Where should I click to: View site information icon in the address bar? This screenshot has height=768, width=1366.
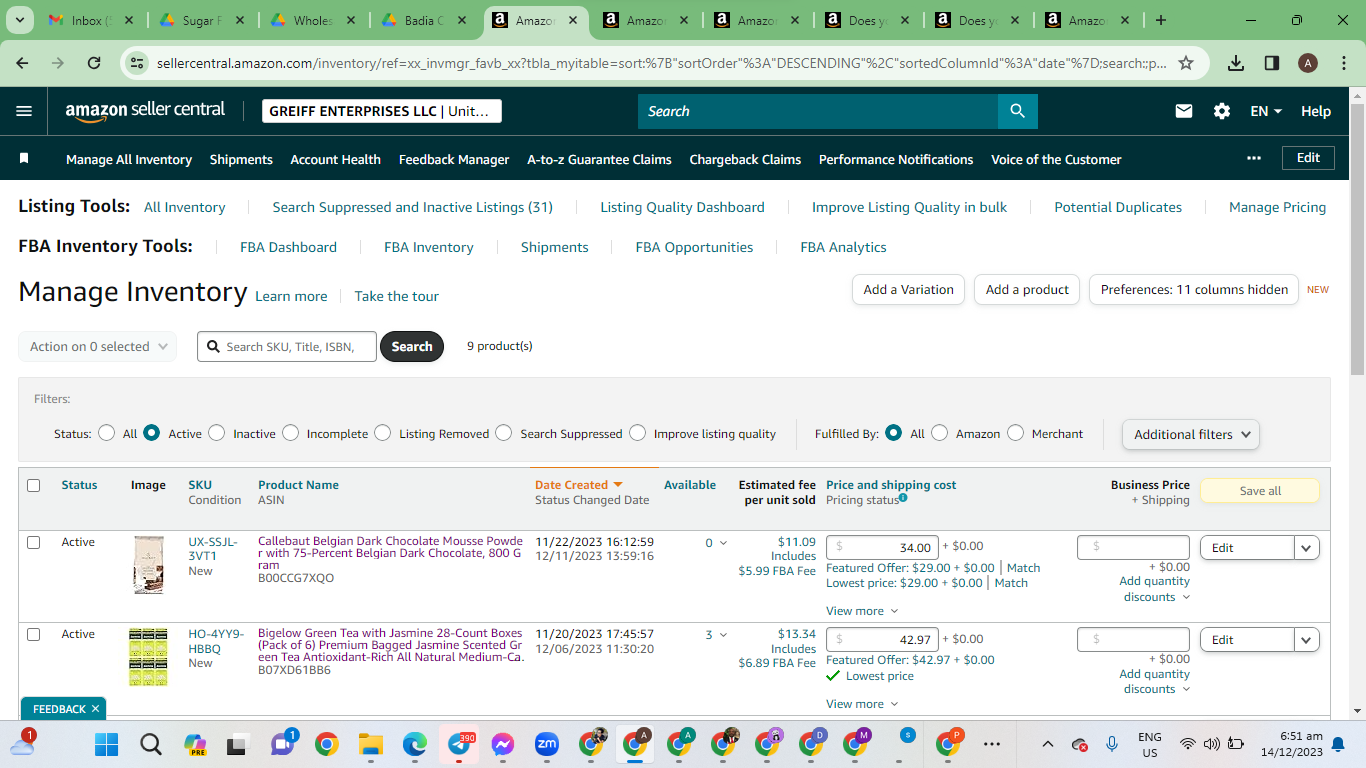137,63
